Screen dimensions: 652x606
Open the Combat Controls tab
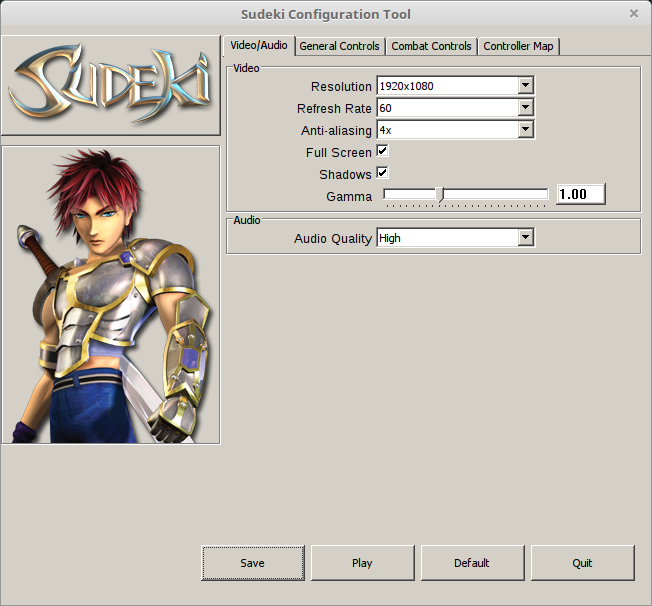click(x=431, y=46)
